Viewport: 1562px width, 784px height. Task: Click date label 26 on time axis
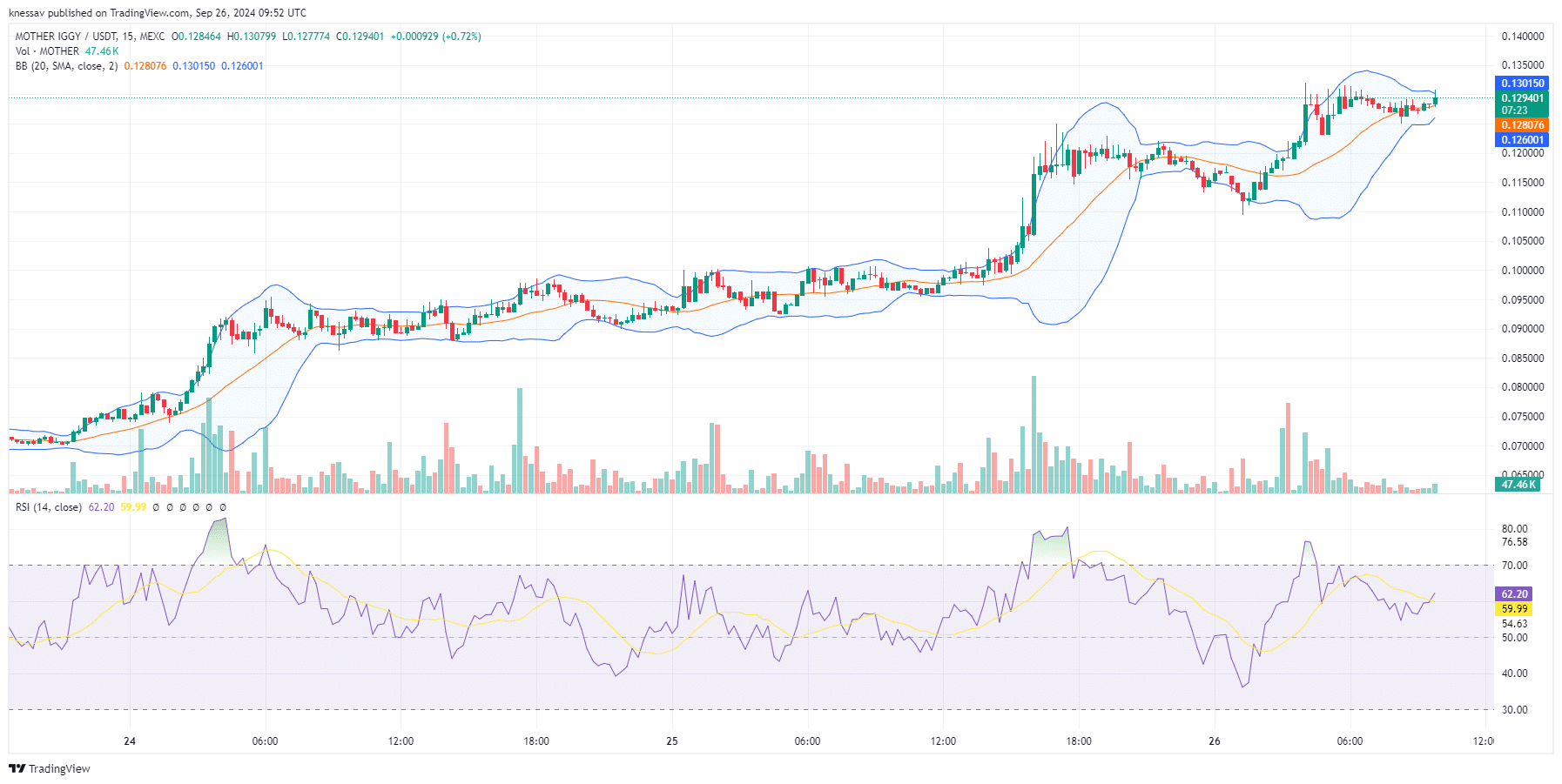click(x=1215, y=741)
